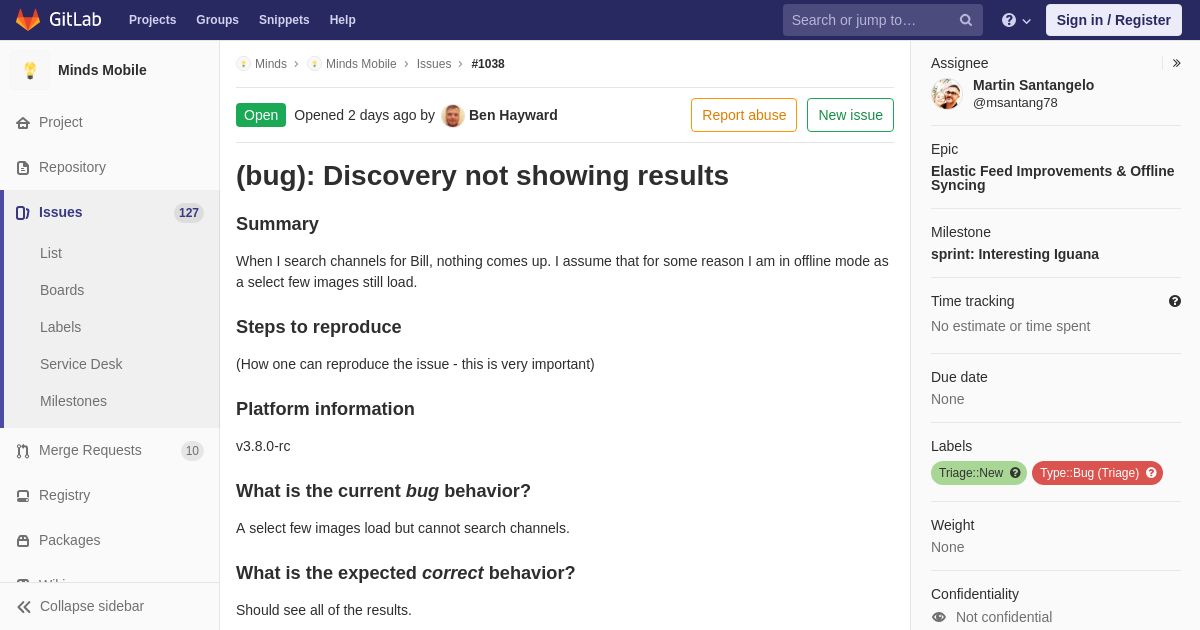Click the search magnifier icon
This screenshot has height=630, width=1200.
[x=966, y=20]
